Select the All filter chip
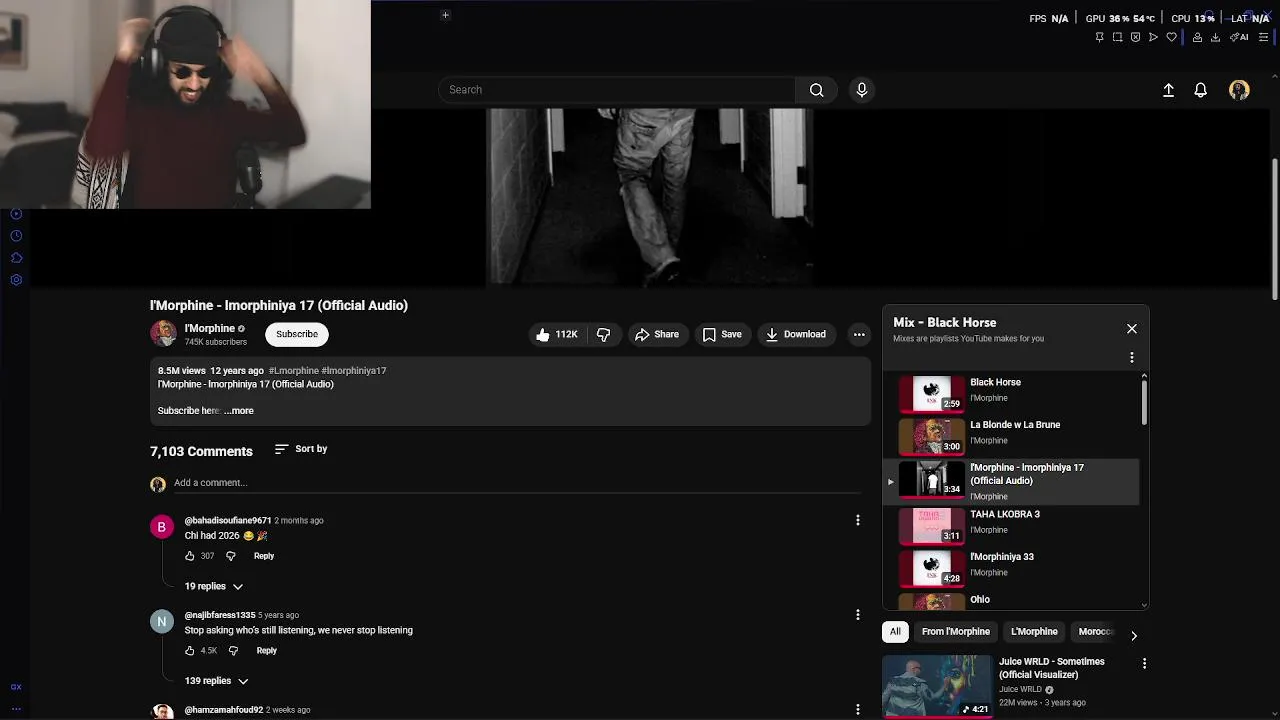 coord(895,632)
